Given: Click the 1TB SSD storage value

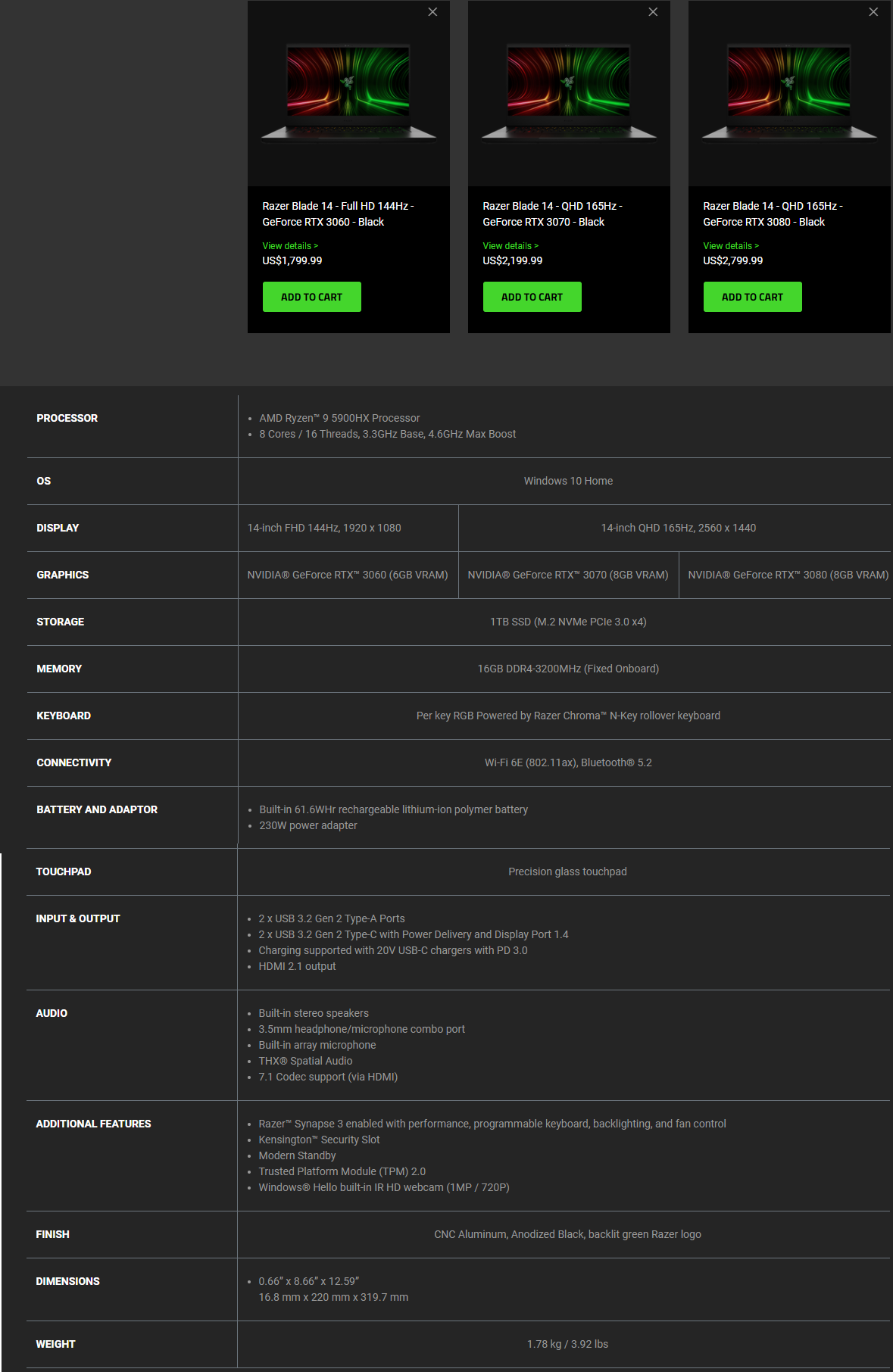Looking at the screenshot, I should coord(568,622).
